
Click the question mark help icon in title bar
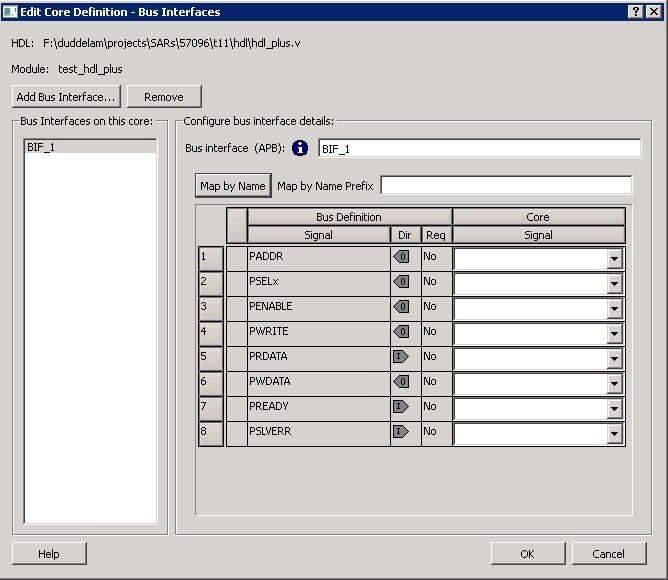click(x=637, y=11)
